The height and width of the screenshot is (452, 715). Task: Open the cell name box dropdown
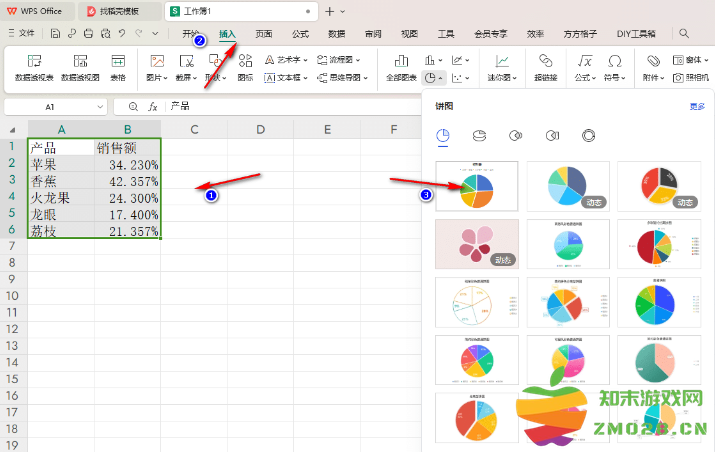100,106
